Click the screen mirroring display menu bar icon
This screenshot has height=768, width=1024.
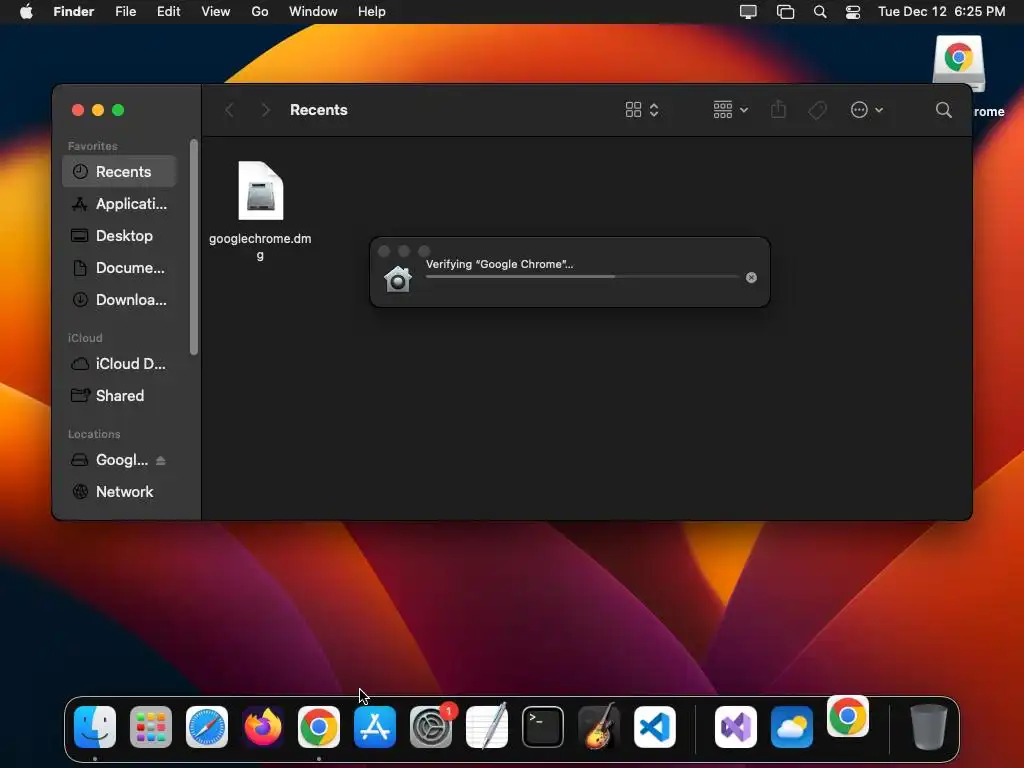pyautogui.click(x=748, y=12)
